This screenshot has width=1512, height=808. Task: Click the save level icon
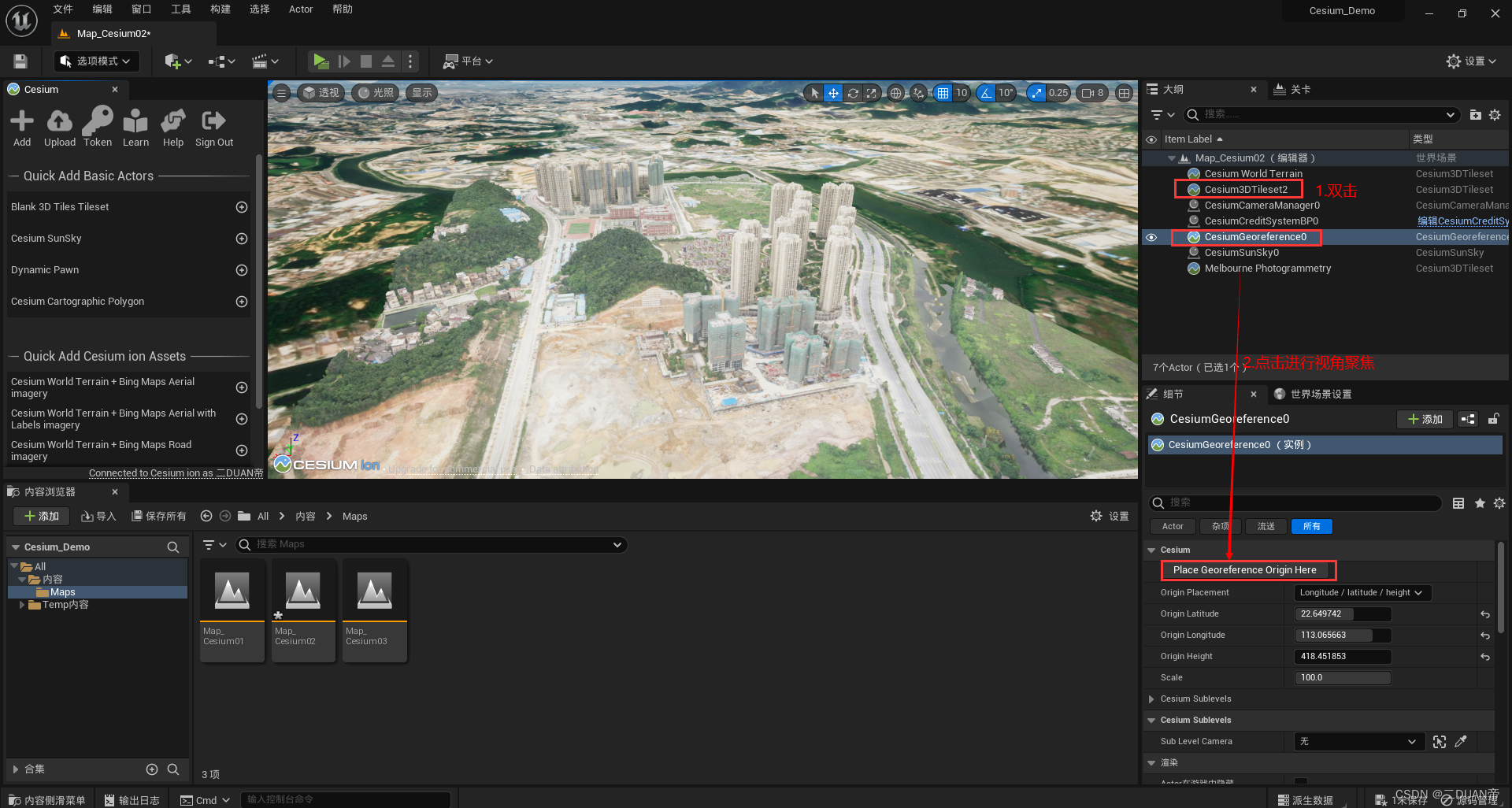(x=21, y=61)
